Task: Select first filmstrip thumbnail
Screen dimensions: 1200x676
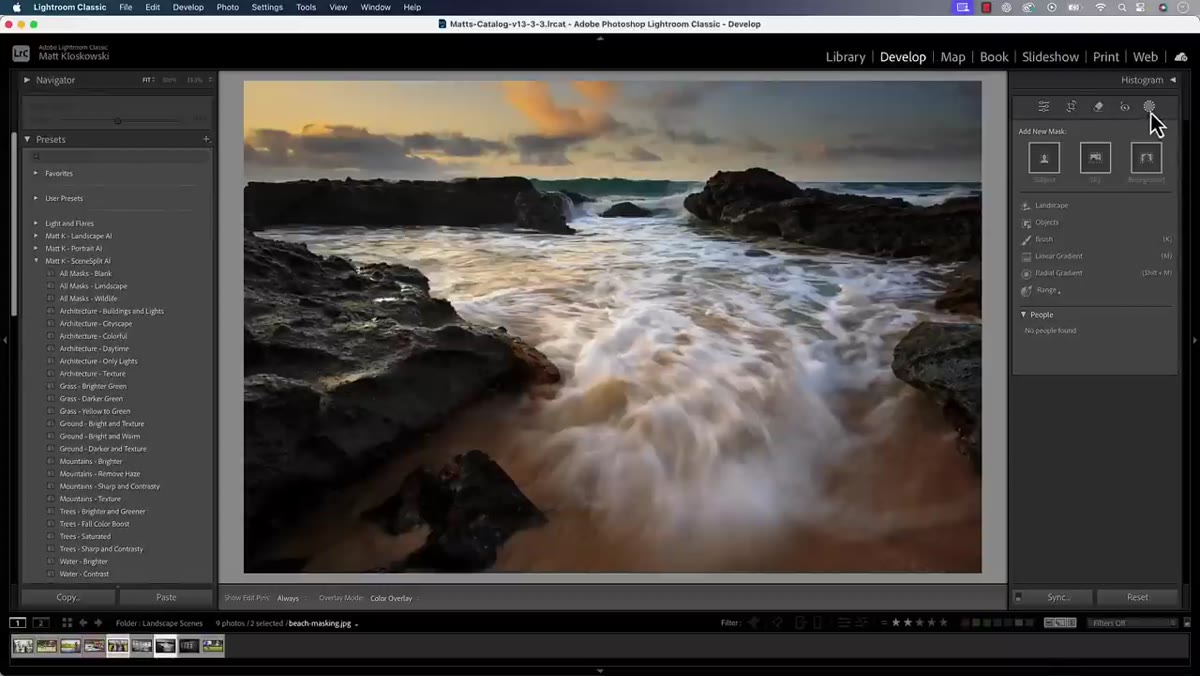Action: coord(23,646)
